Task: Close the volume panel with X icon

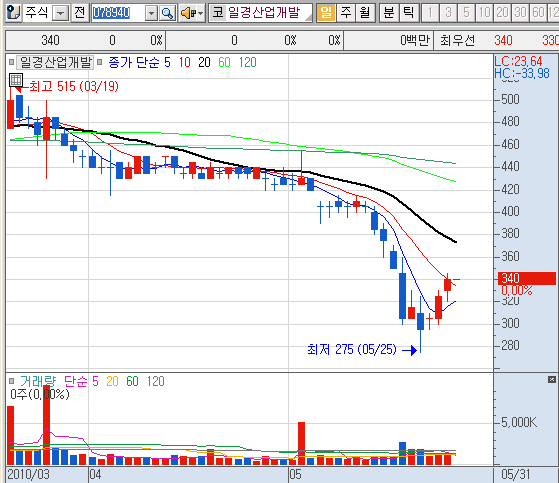Action: 552,380
